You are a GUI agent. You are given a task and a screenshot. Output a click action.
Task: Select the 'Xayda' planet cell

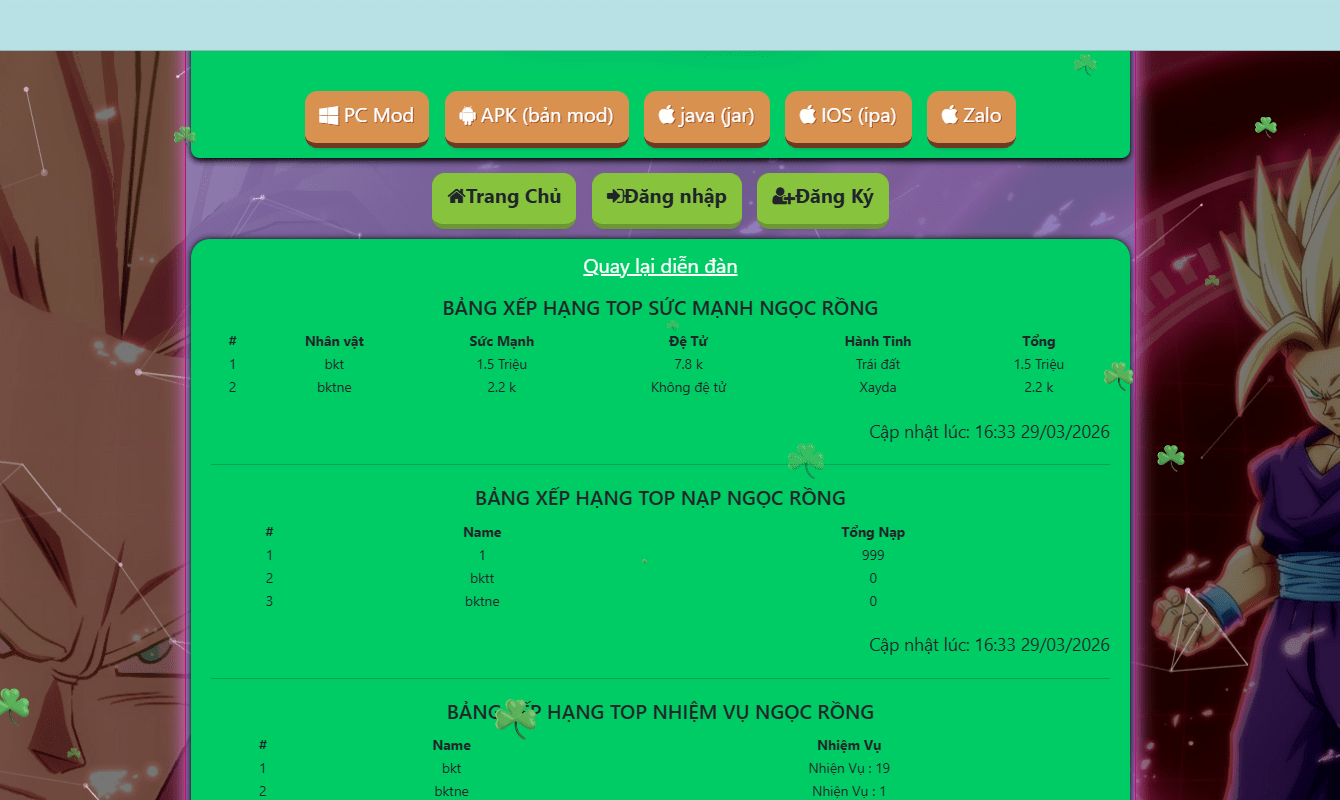click(878, 388)
